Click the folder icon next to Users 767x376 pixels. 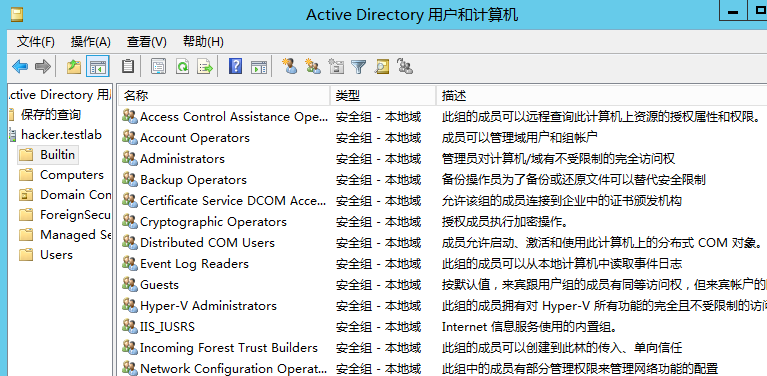pos(26,255)
